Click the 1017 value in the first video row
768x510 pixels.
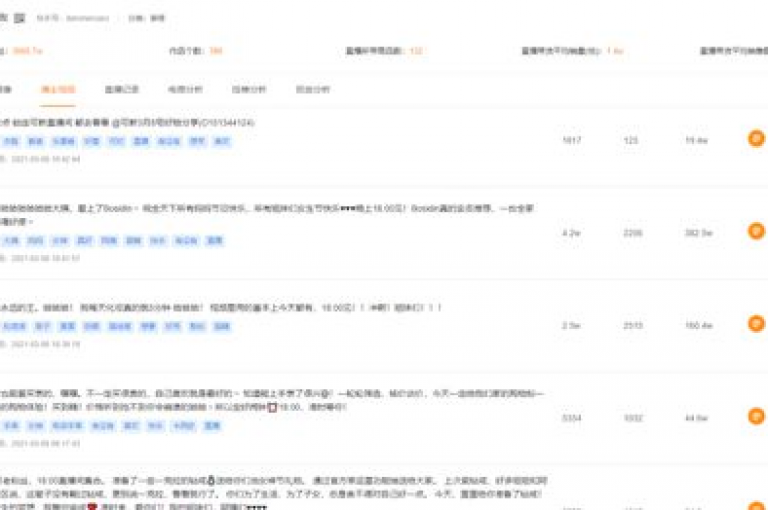[x=572, y=140]
